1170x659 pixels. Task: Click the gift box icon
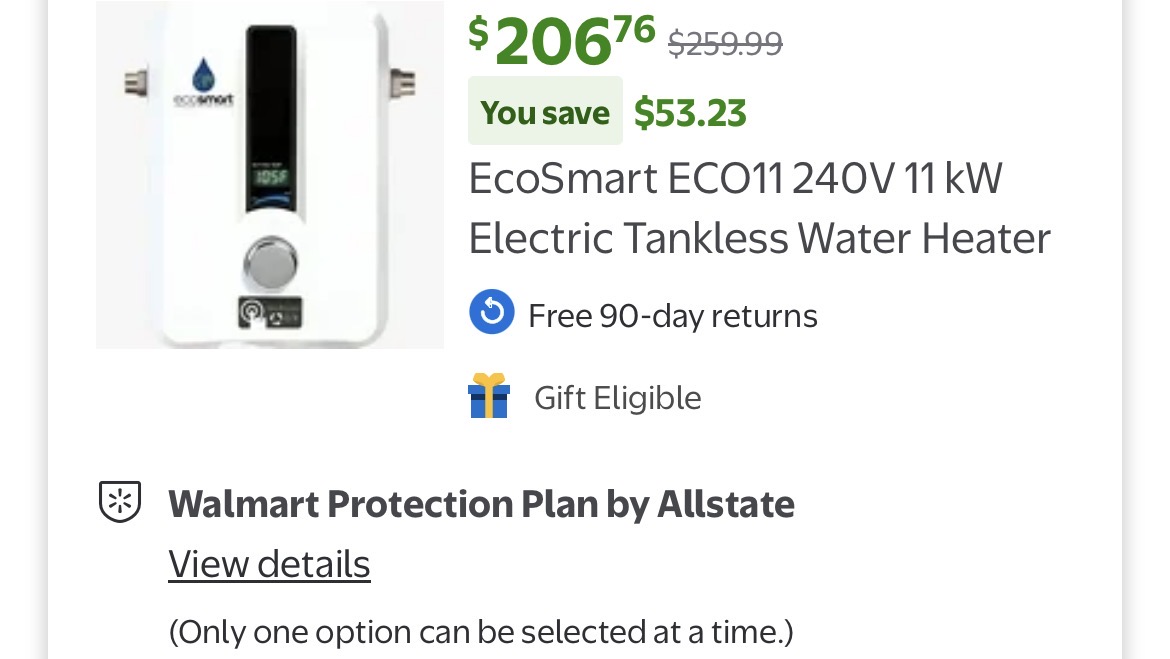coord(489,396)
